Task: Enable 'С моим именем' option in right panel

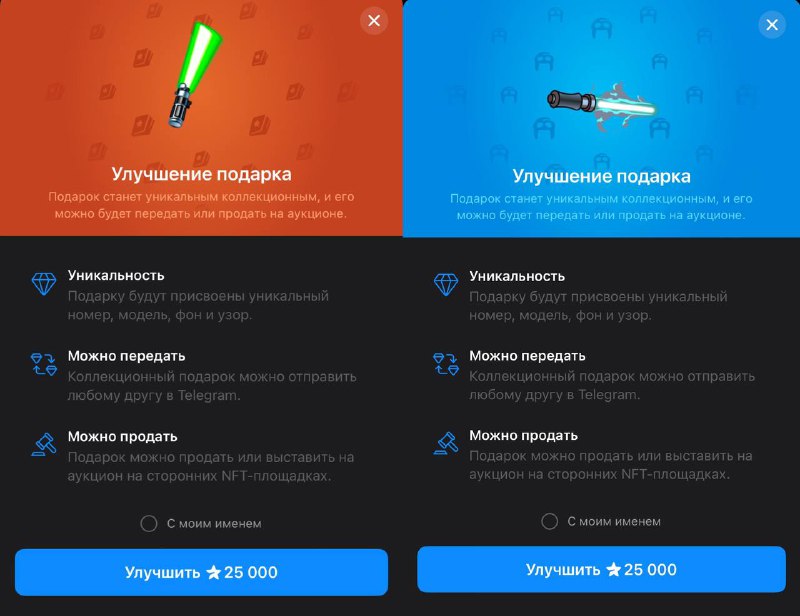Action: [549, 522]
